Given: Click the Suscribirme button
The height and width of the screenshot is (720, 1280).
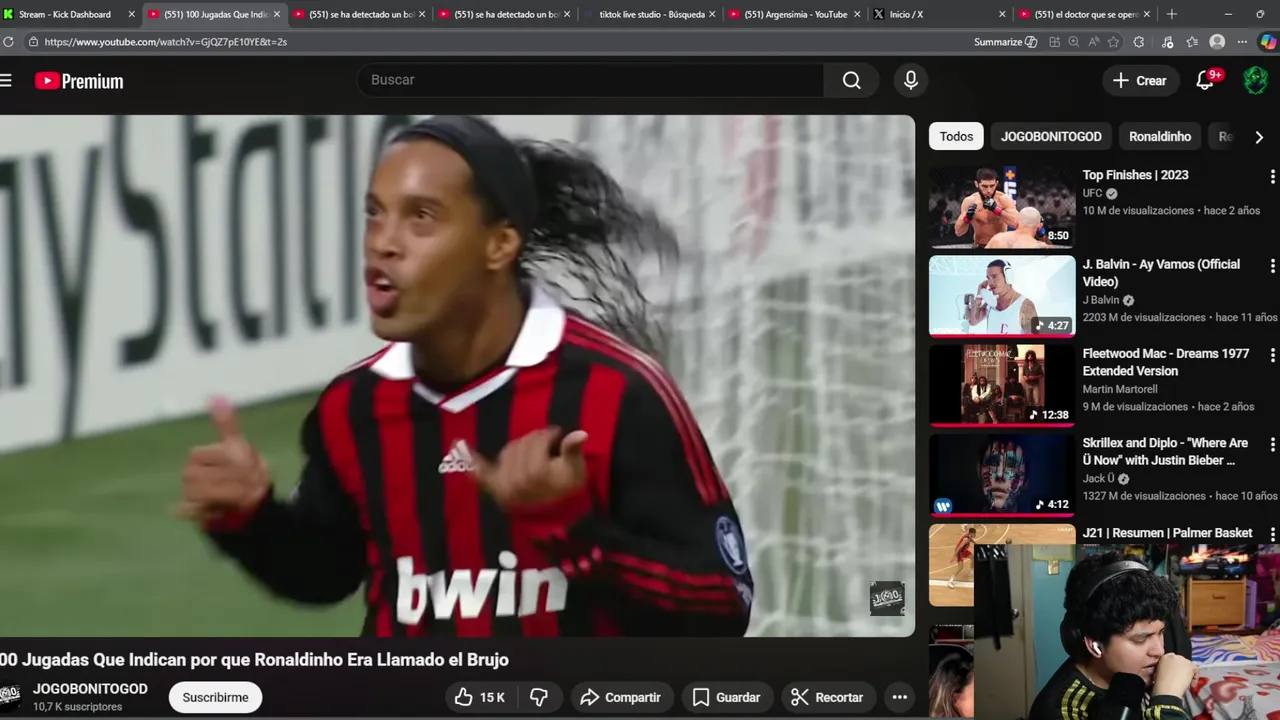Looking at the screenshot, I should (x=215, y=697).
